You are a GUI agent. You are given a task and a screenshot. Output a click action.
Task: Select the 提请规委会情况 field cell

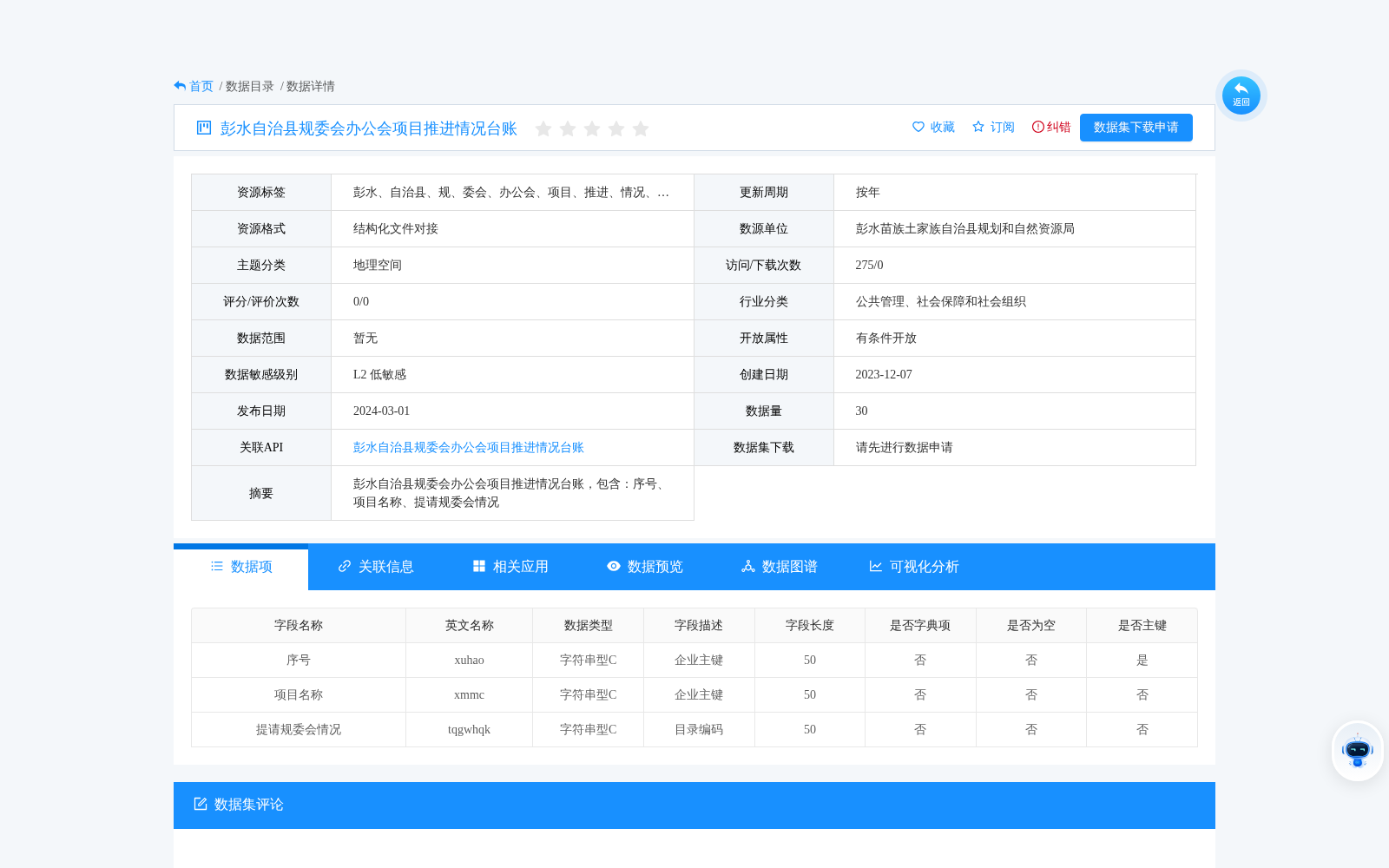point(299,730)
